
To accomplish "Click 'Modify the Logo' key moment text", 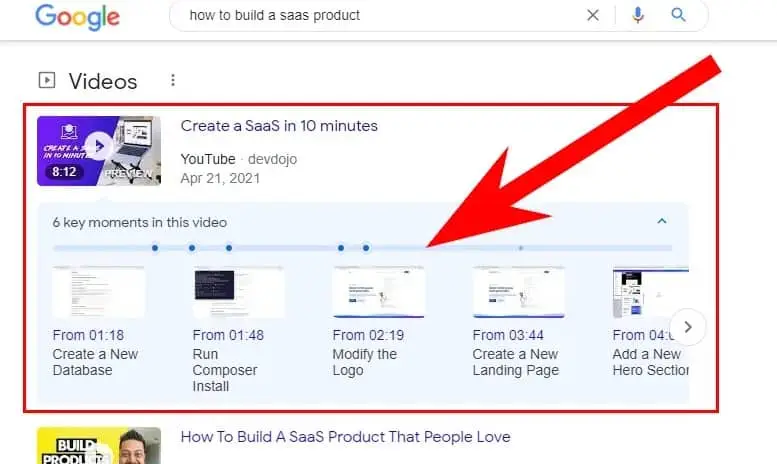I will [364, 362].
